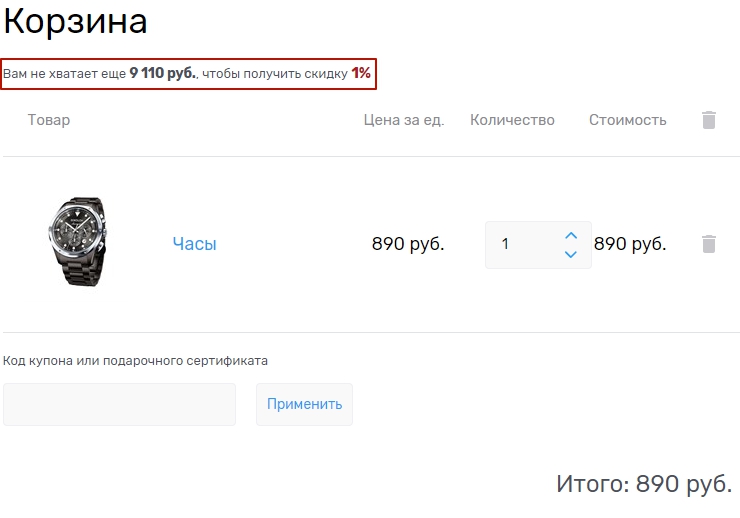Click the Количество column header
This screenshot has width=740, height=518.
click(x=512, y=120)
